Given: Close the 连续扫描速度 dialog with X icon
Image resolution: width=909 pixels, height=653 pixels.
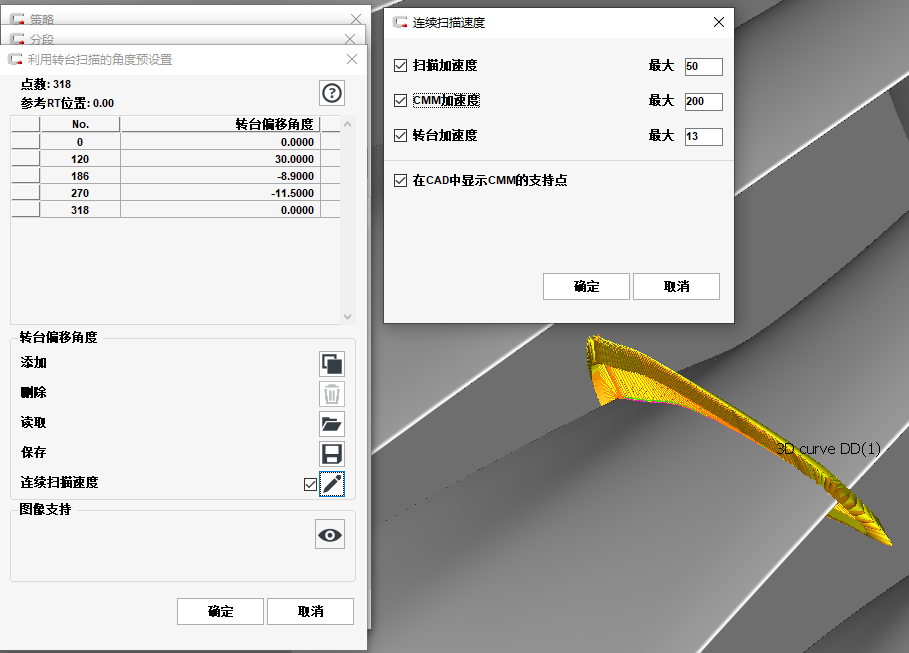Looking at the screenshot, I should [x=718, y=21].
